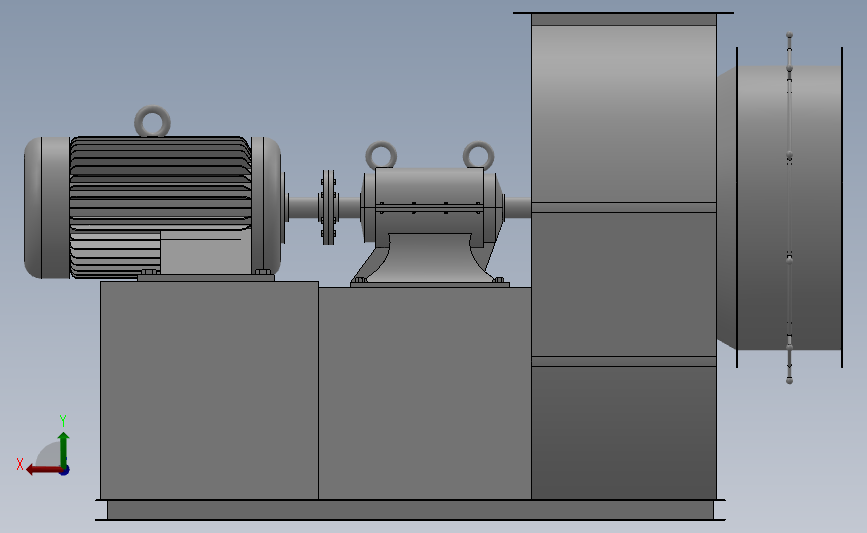Select the fan outlet flange at top
The image size is (867, 533).
pos(623,13)
